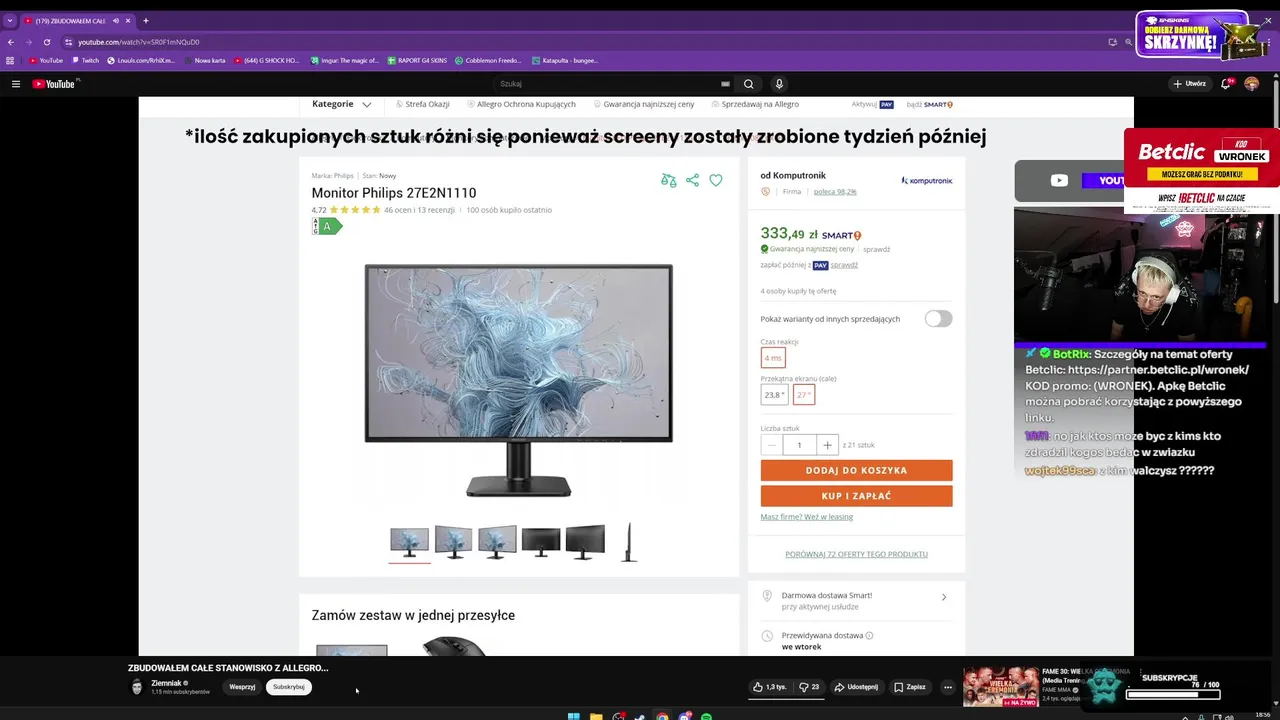Compare 72 offers of this product
Screen dimensions: 1280x720
[x=856, y=554]
